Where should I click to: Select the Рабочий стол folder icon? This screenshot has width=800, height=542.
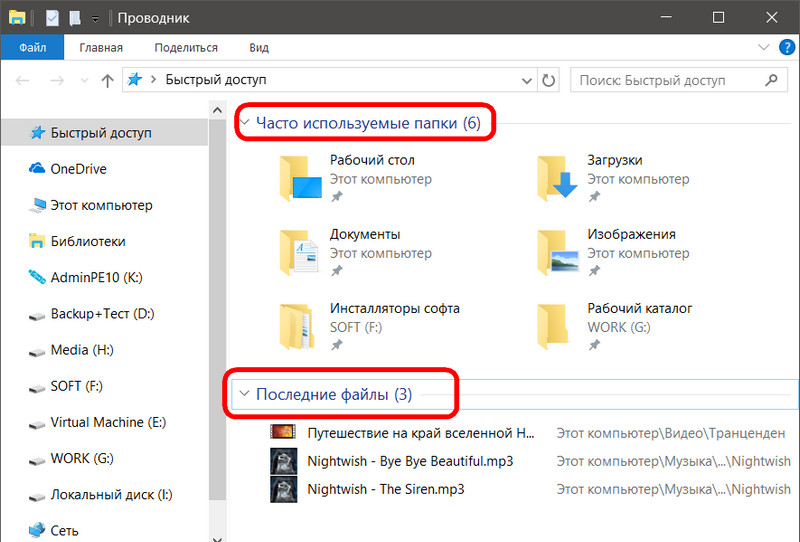[301, 178]
